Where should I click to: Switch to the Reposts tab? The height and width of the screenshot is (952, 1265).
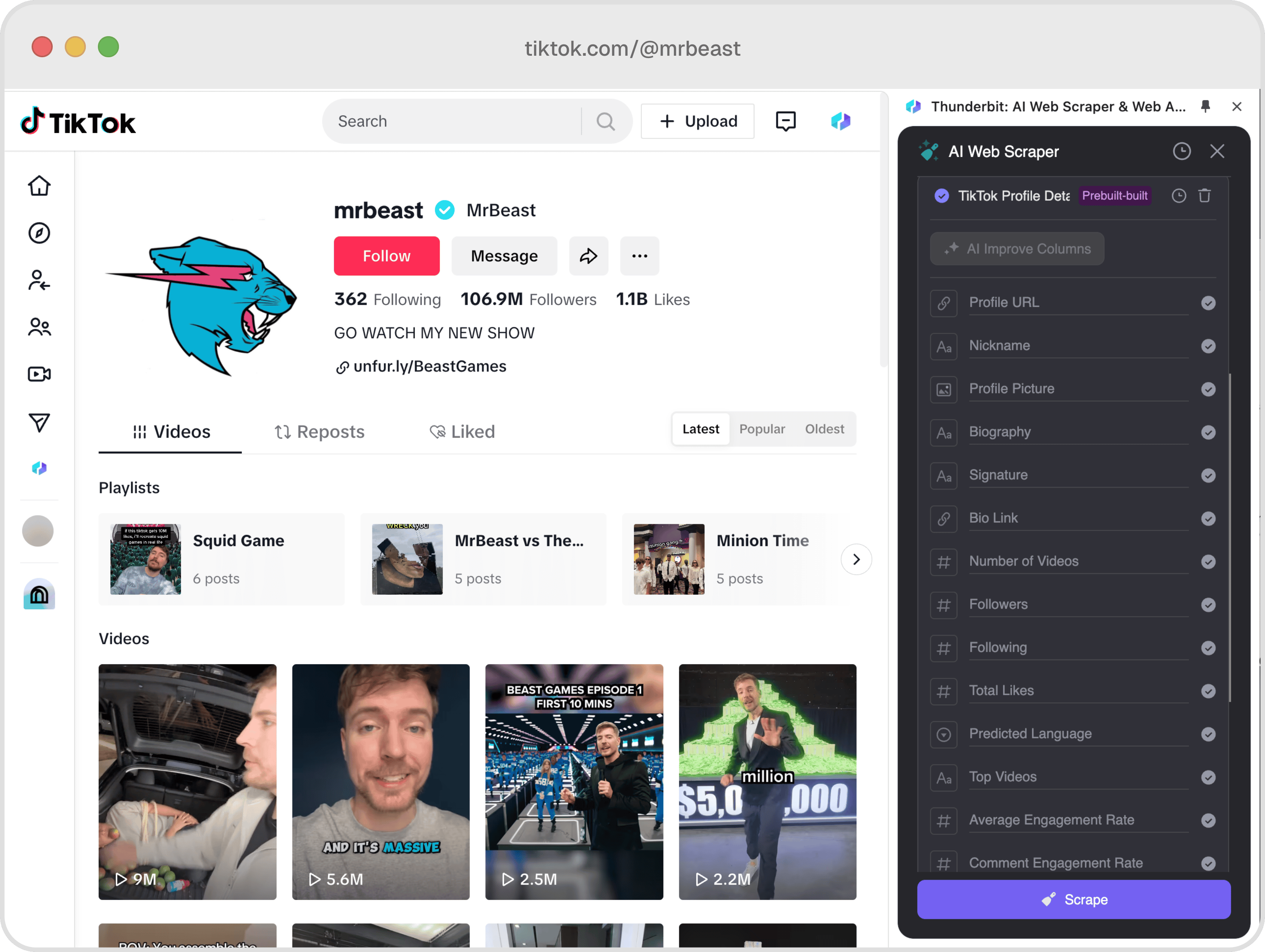[319, 432]
